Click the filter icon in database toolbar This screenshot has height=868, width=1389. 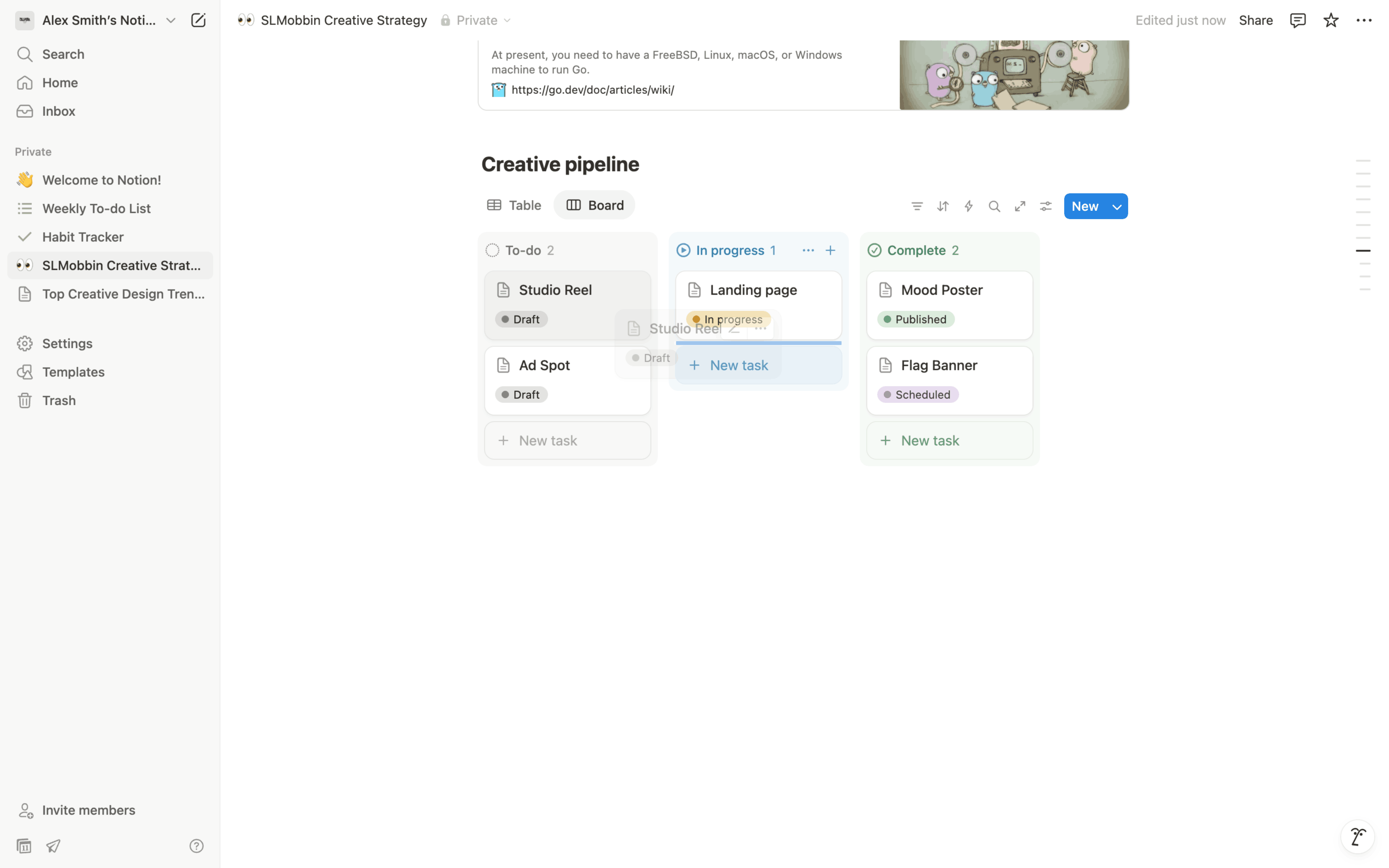[x=917, y=206]
